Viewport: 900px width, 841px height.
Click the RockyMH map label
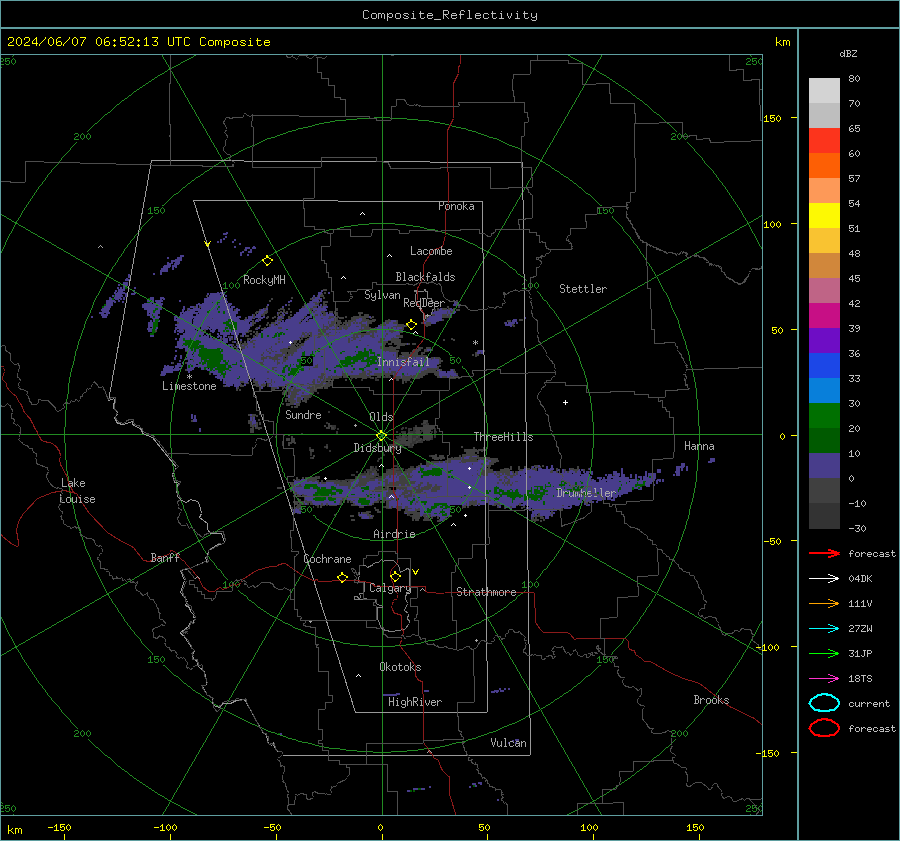click(264, 280)
